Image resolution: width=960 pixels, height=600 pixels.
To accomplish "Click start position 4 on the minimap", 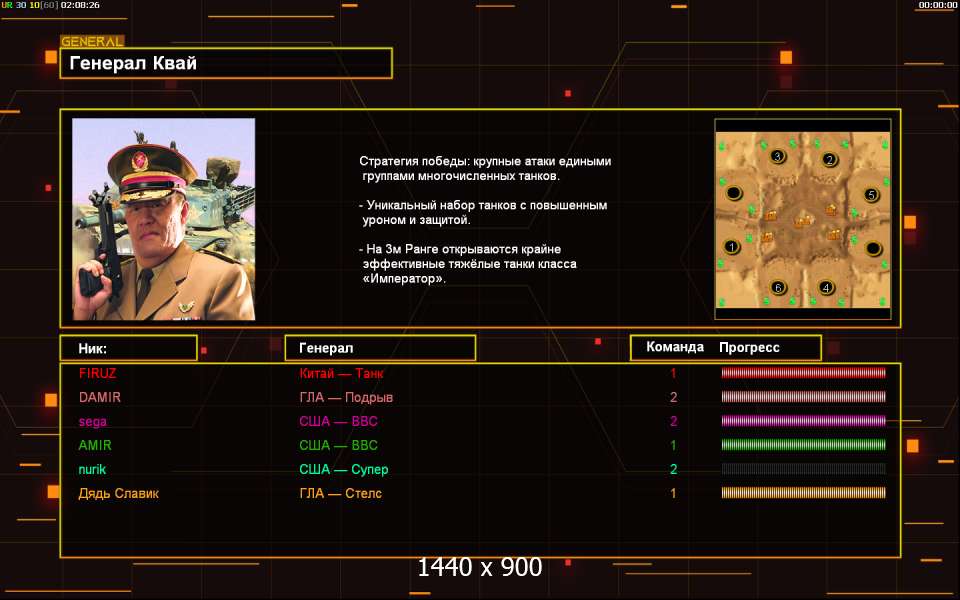I will click(826, 287).
